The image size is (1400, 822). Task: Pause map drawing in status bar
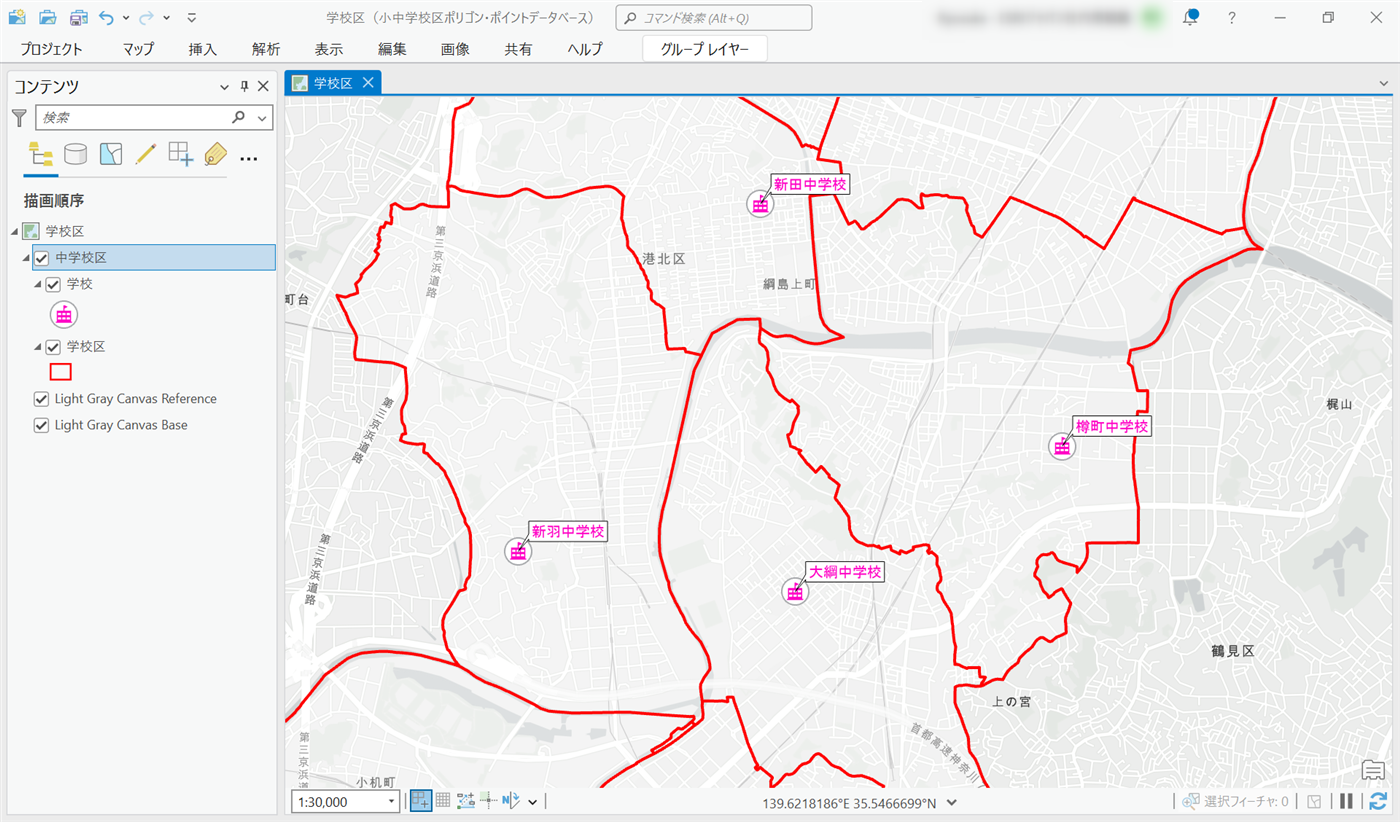pyautogui.click(x=1347, y=801)
